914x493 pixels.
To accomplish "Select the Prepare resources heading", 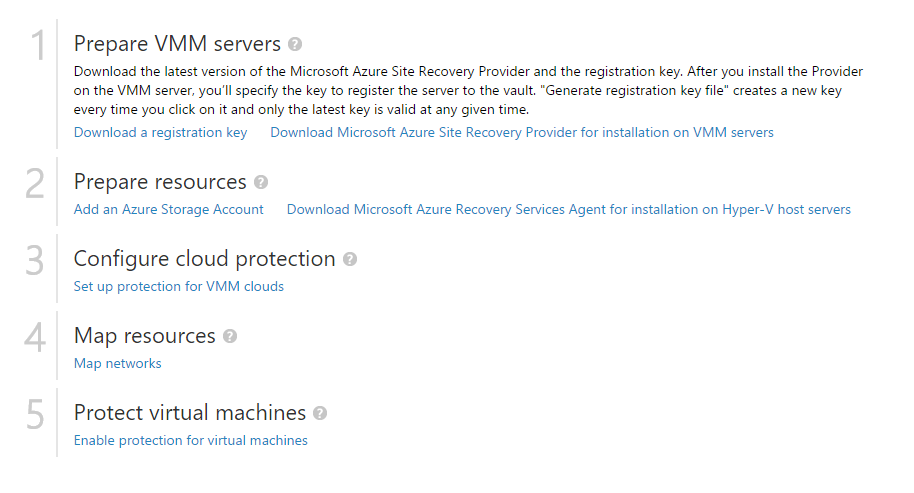I will tap(160, 182).
